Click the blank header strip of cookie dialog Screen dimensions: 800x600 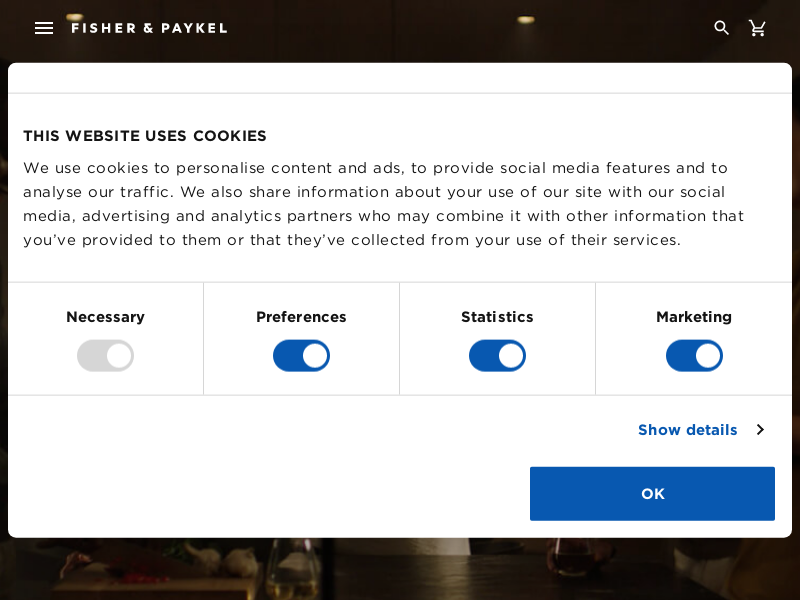tap(400, 78)
